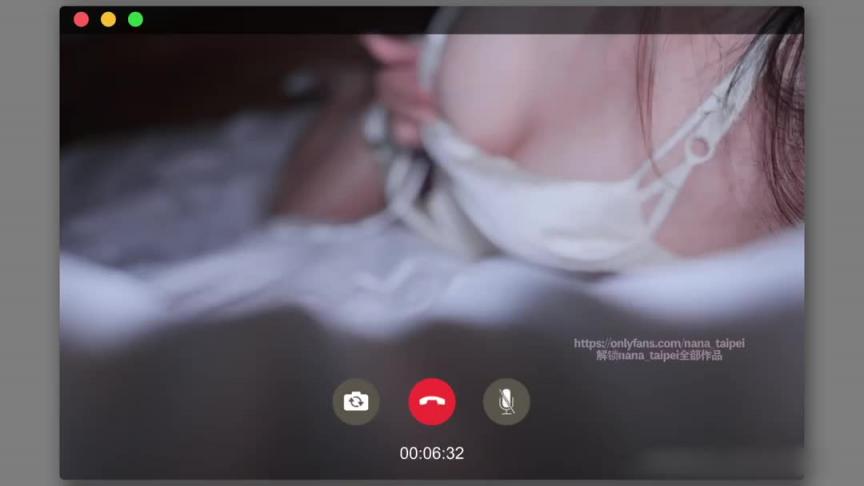864x486 pixels.
Task: Maximize the window using the green dot
Action: (136, 20)
